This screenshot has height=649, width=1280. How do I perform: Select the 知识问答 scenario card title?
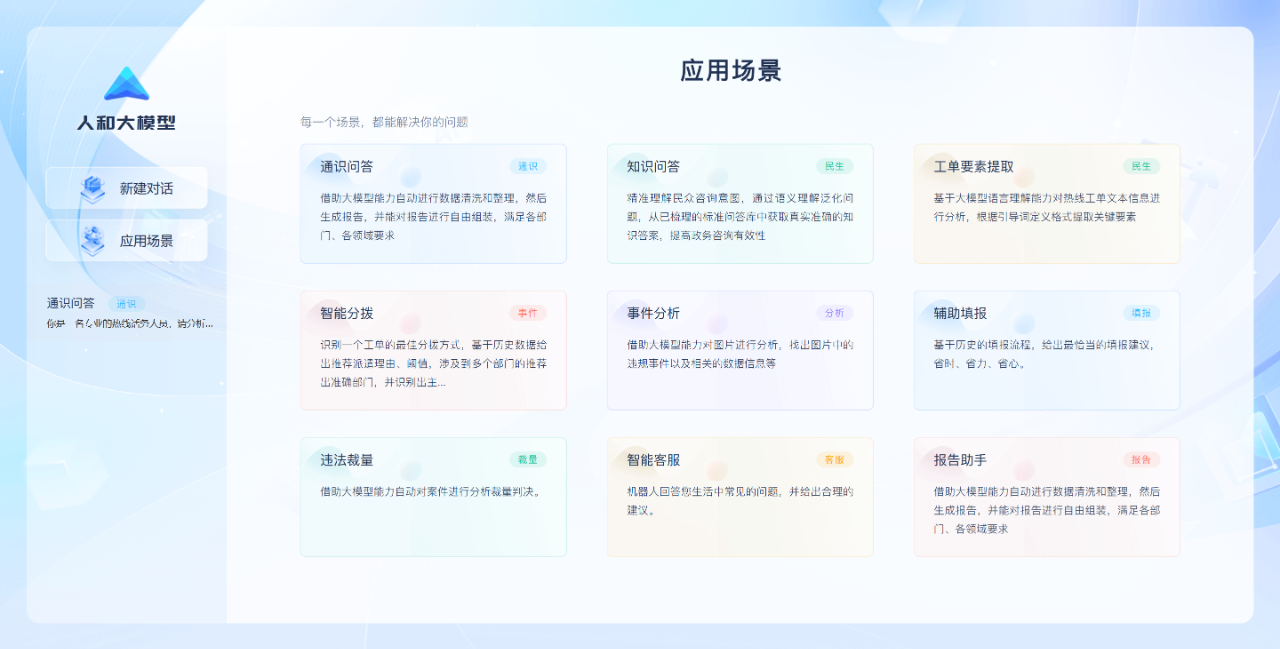[653, 167]
